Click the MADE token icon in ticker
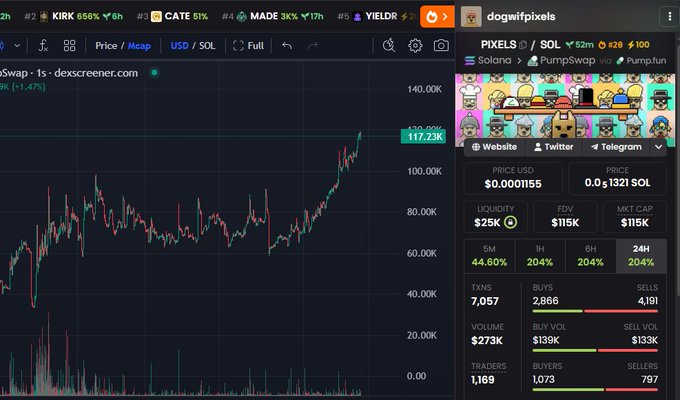 [242, 16]
